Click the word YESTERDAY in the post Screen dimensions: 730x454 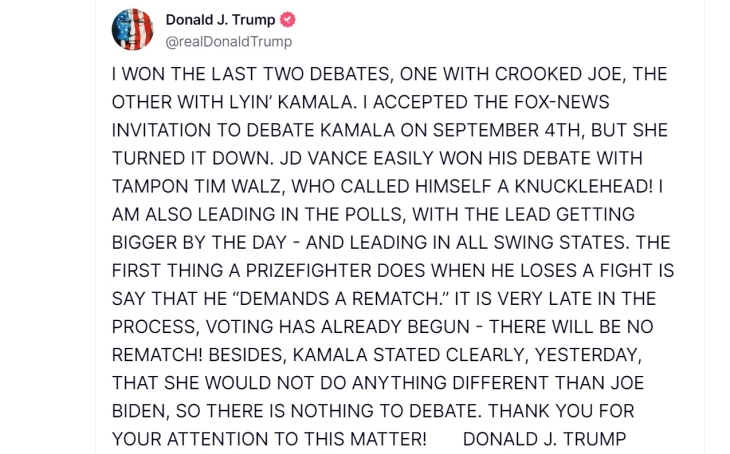[588, 355]
